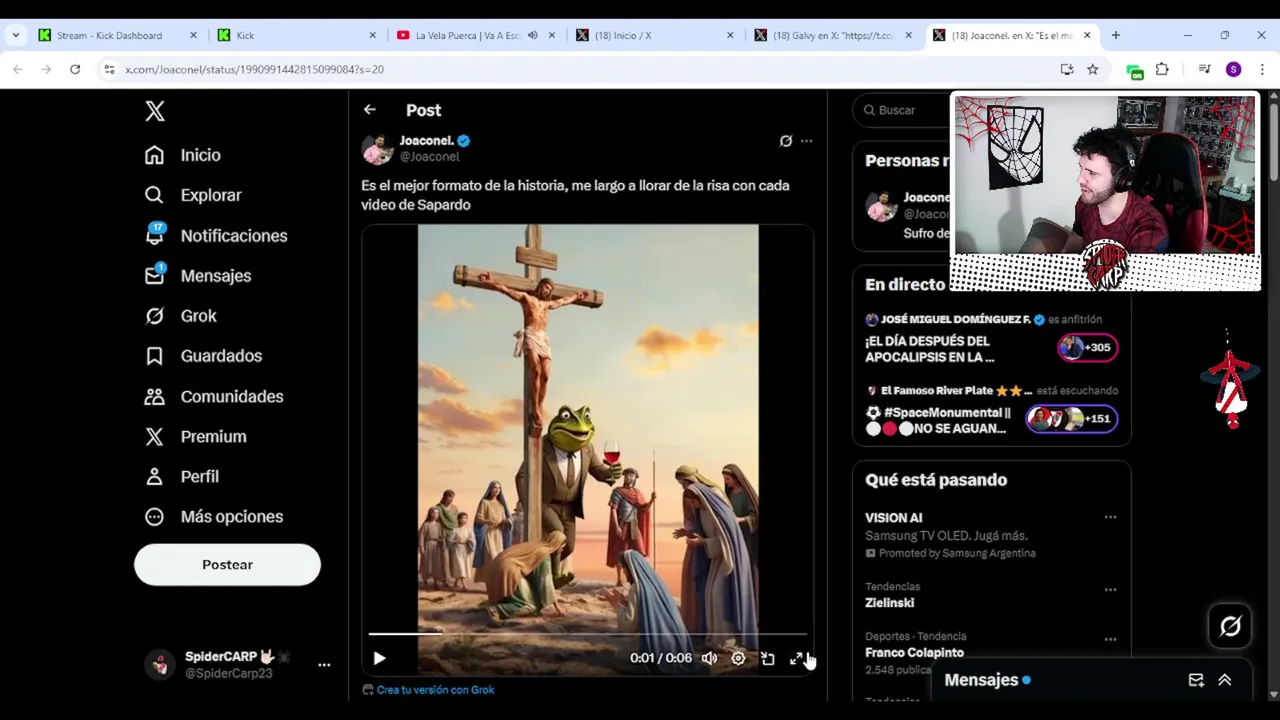The width and height of the screenshot is (1280, 720).
Task: Mute the video volume icon
Action: 709,658
